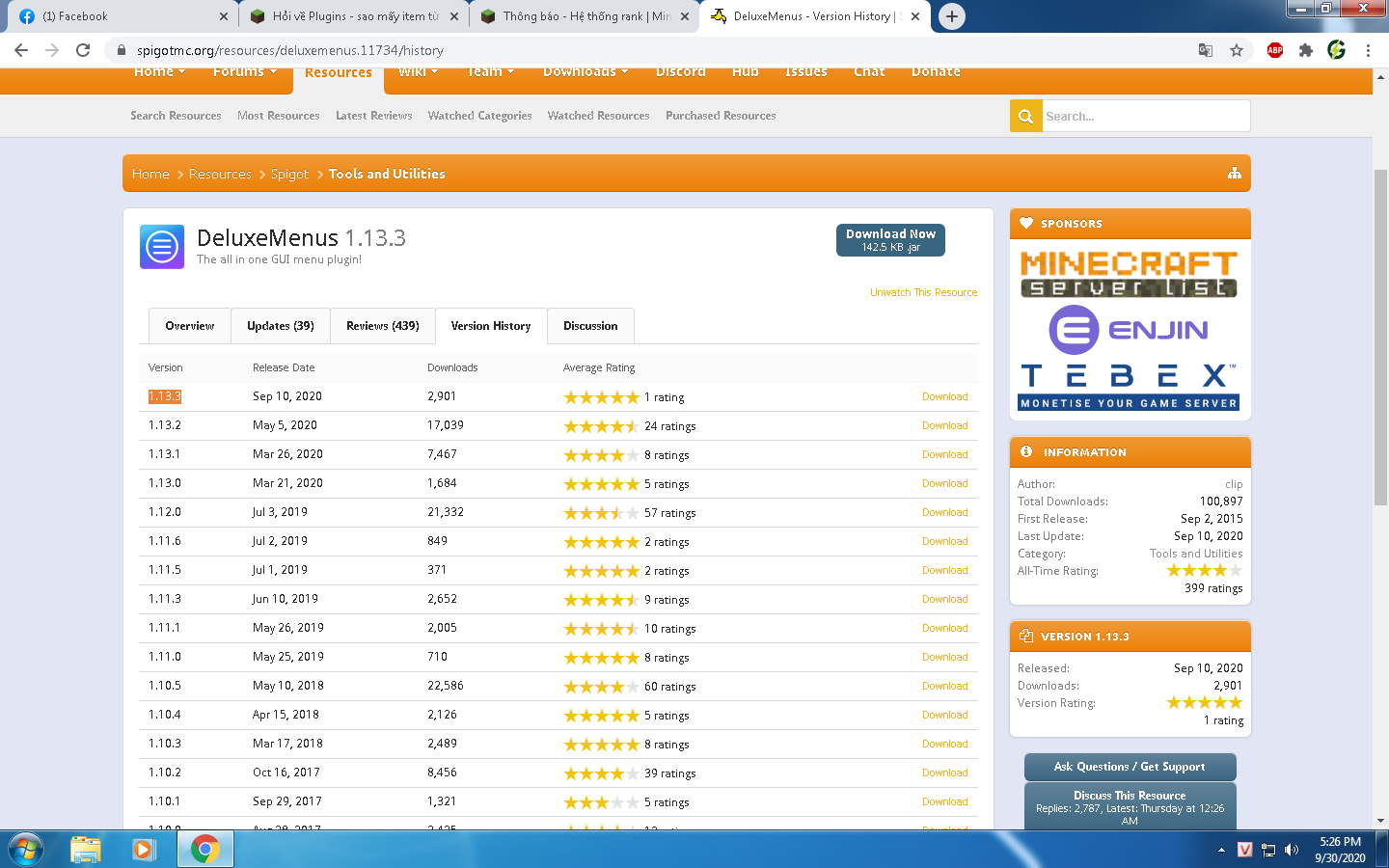
Task: Click the Unwatch This Resource link
Action: pyautogui.click(x=923, y=292)
